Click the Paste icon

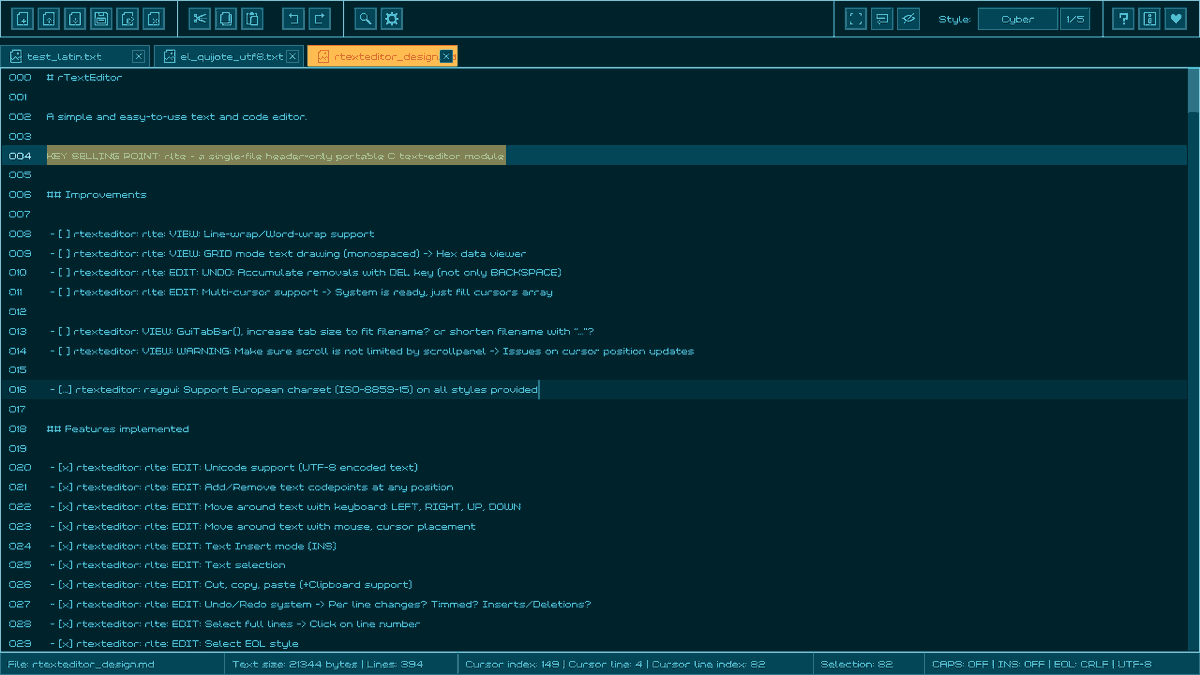(x=253, y=18)
